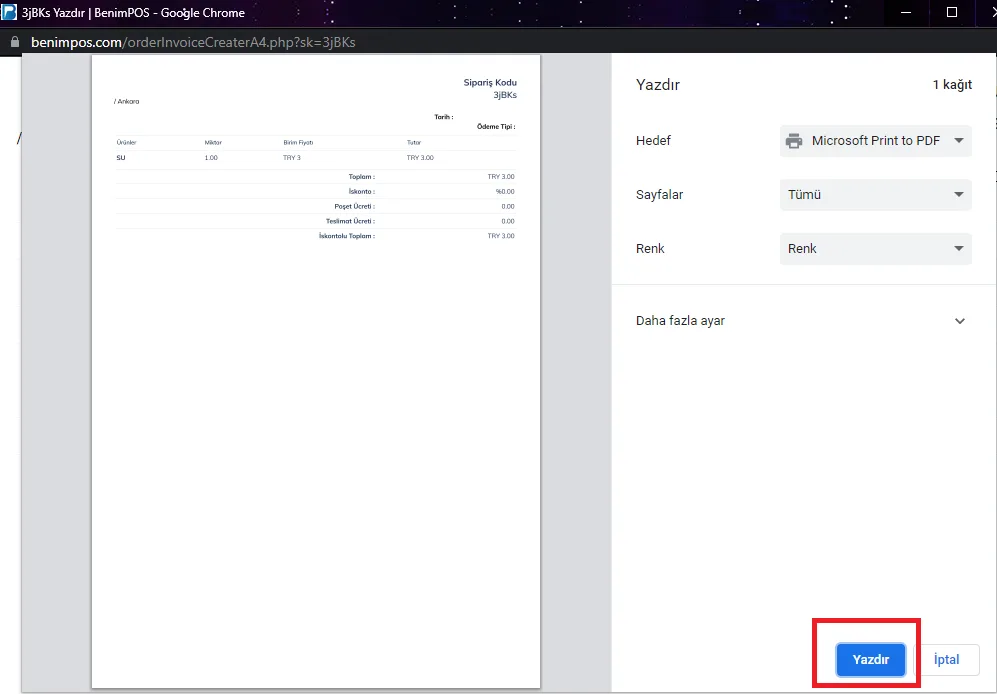The width and height of the screenshot is (997, 694).
Task: Click the discount value '%0.00'
Action: [505, 191]
